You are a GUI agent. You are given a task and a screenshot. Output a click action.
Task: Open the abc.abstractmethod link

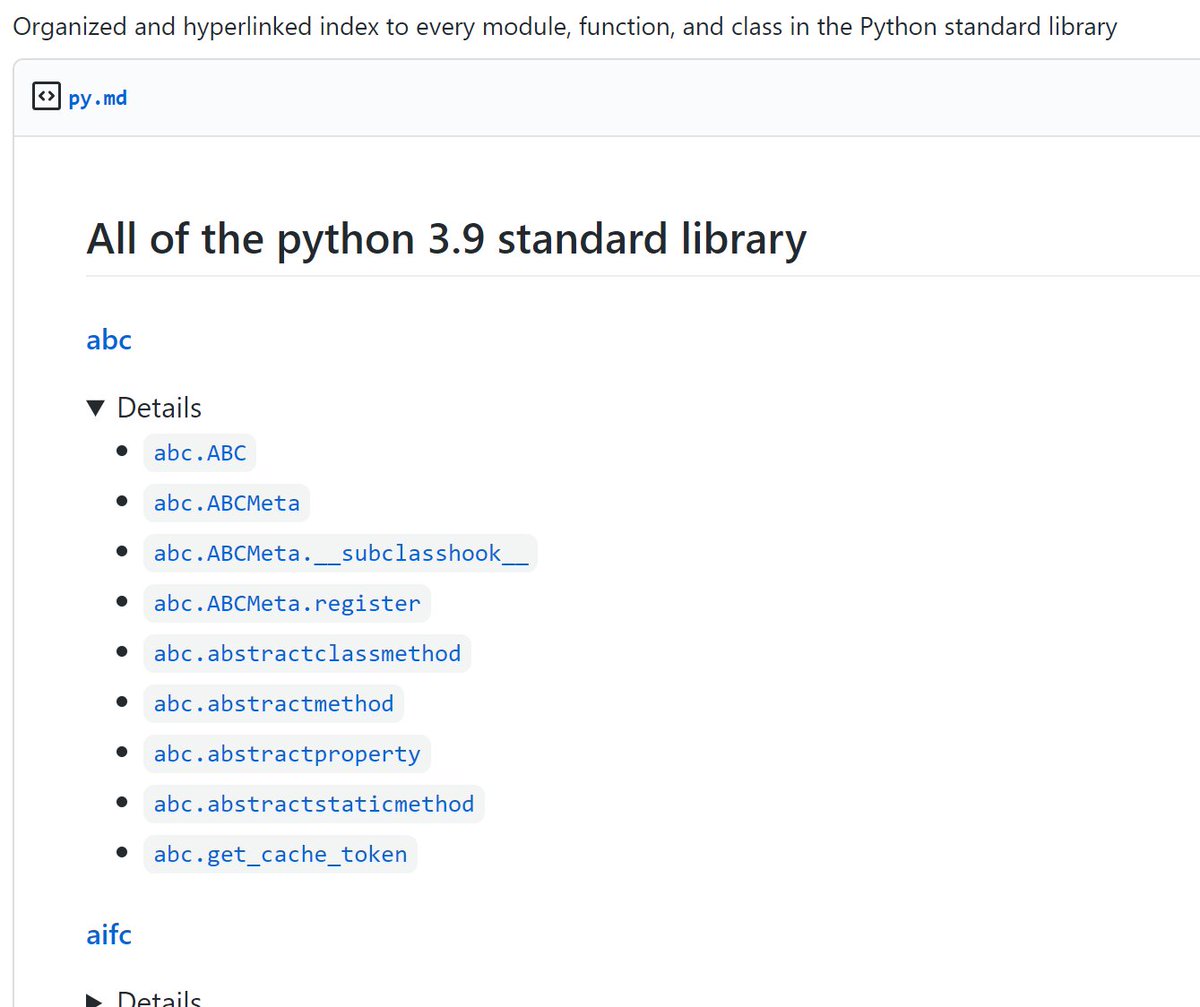[x=273, y=703]
